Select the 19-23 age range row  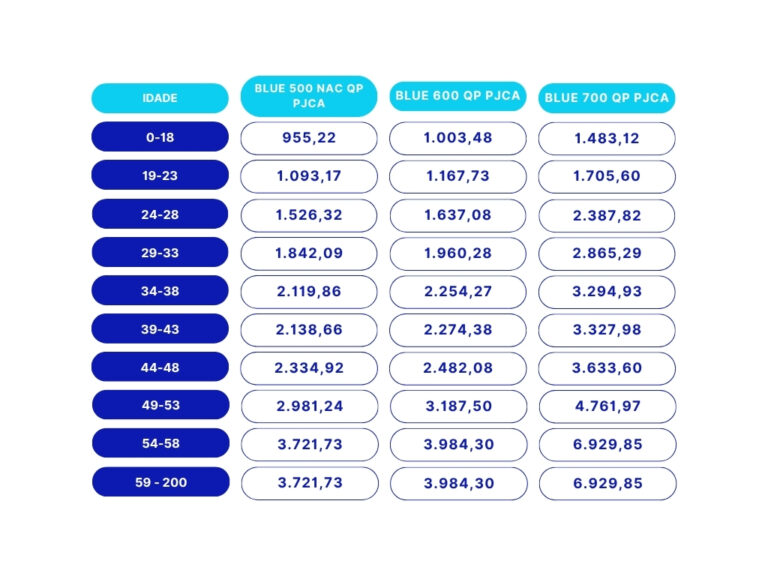[x=160, y=176]
